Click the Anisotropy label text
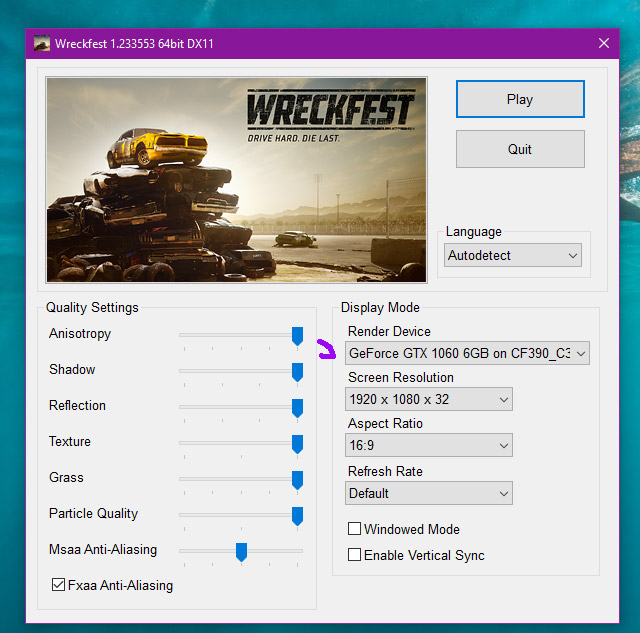 click(x=80, y=334)
